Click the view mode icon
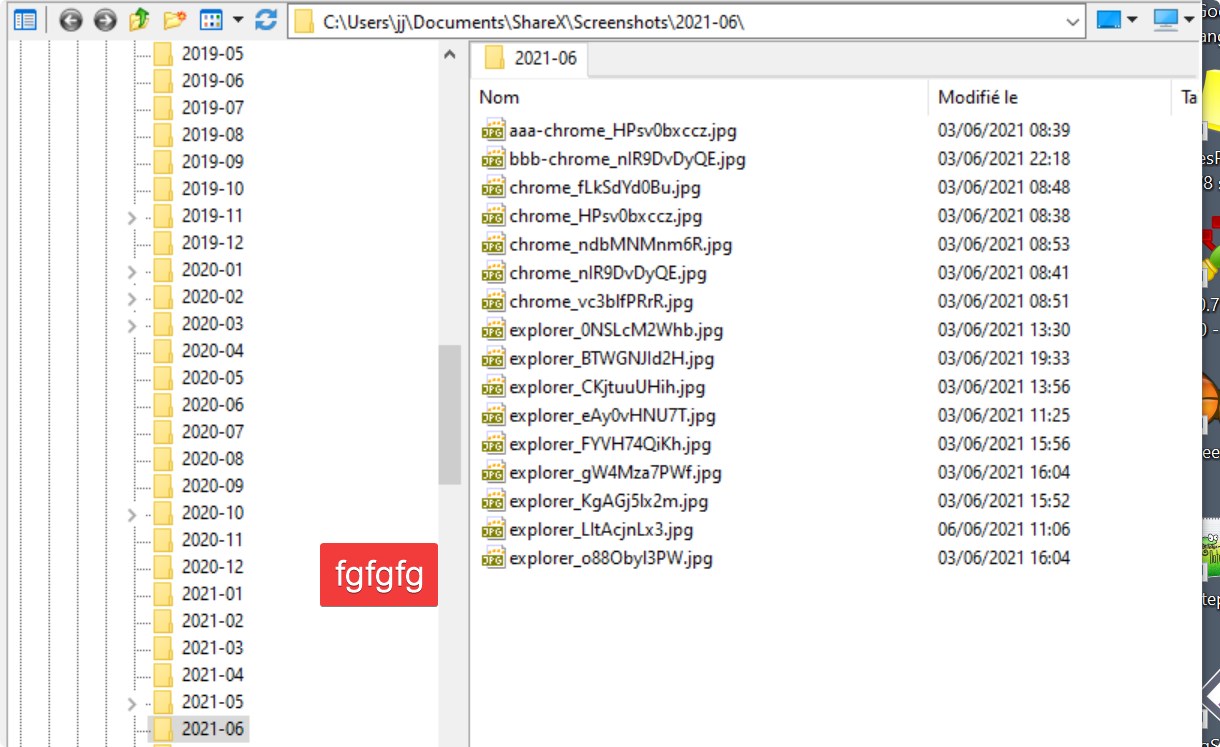Viewport: 1220px width, 747px height. click(x=210, y=20)
